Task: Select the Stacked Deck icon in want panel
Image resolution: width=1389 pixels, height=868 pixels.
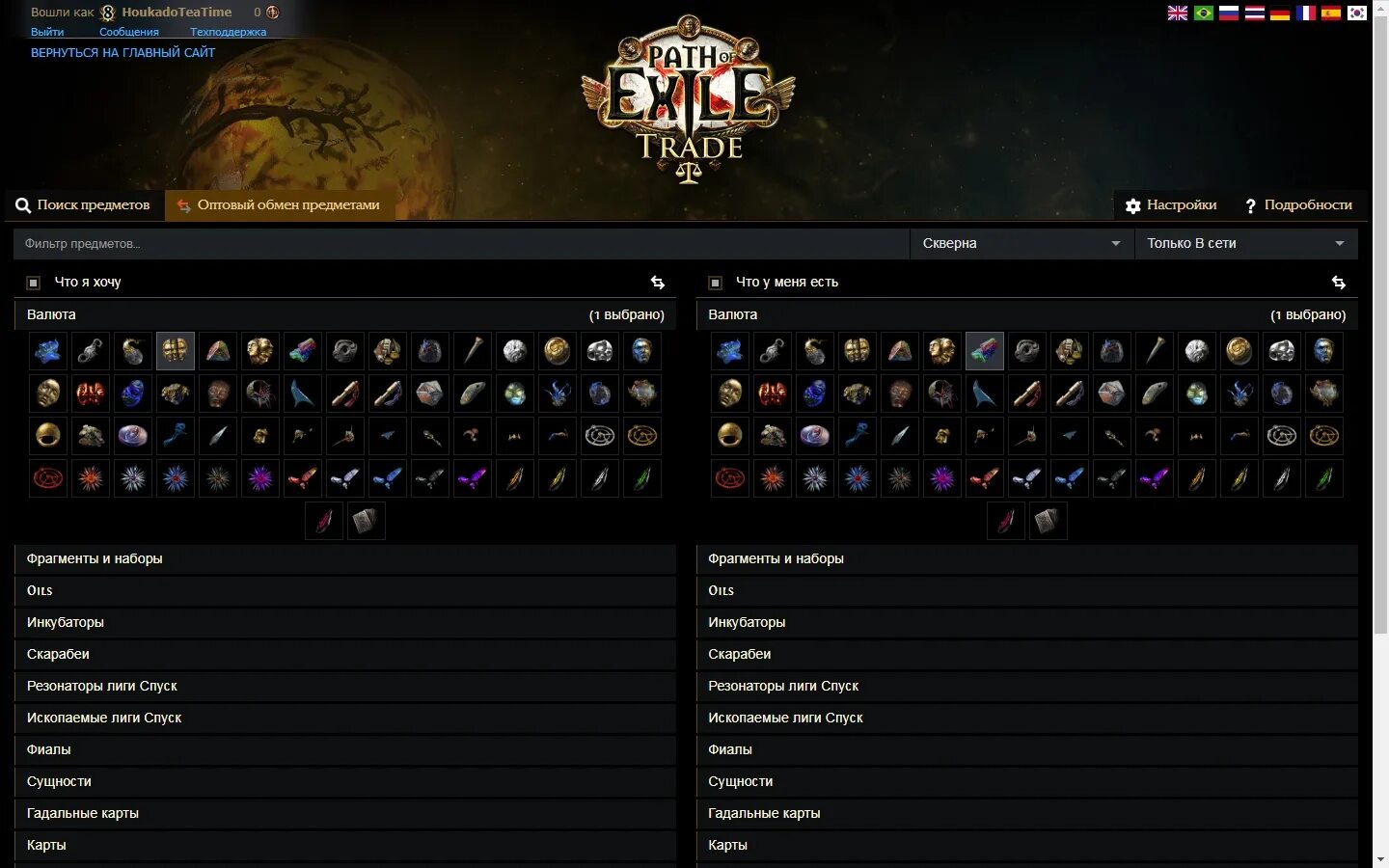Action: (x=367, y=521)
